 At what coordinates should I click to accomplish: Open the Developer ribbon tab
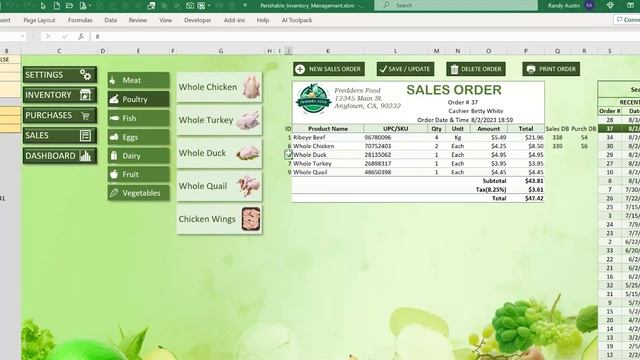[198, 20]
